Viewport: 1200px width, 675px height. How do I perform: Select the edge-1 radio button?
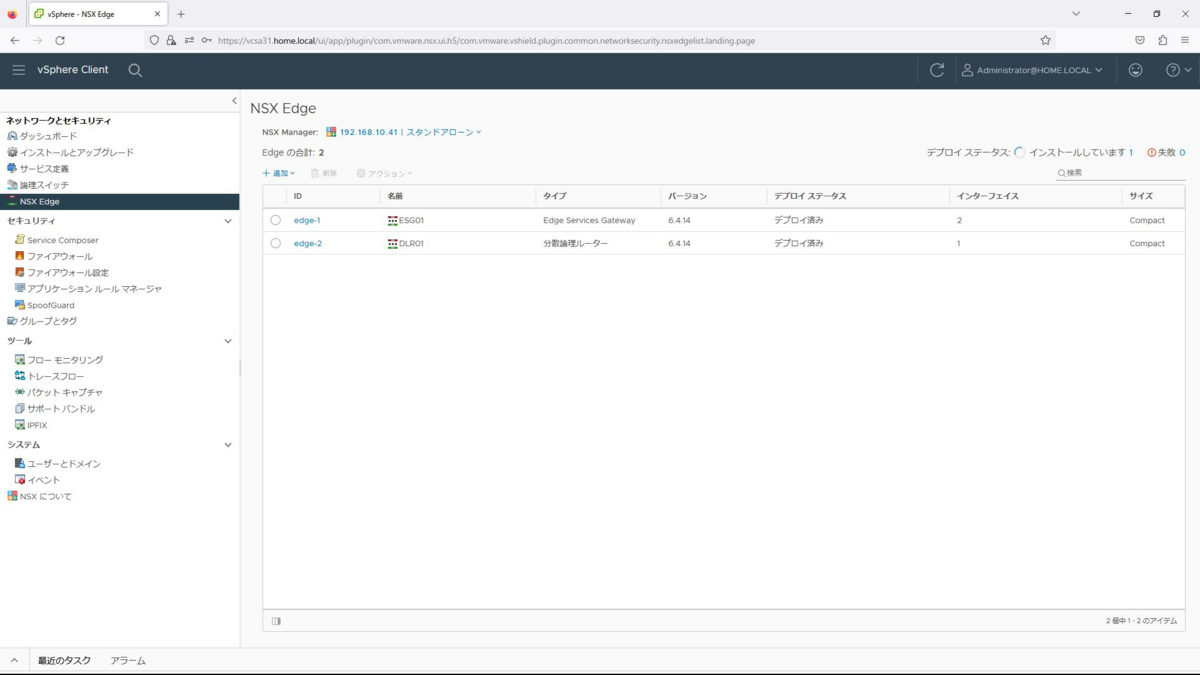276,220
